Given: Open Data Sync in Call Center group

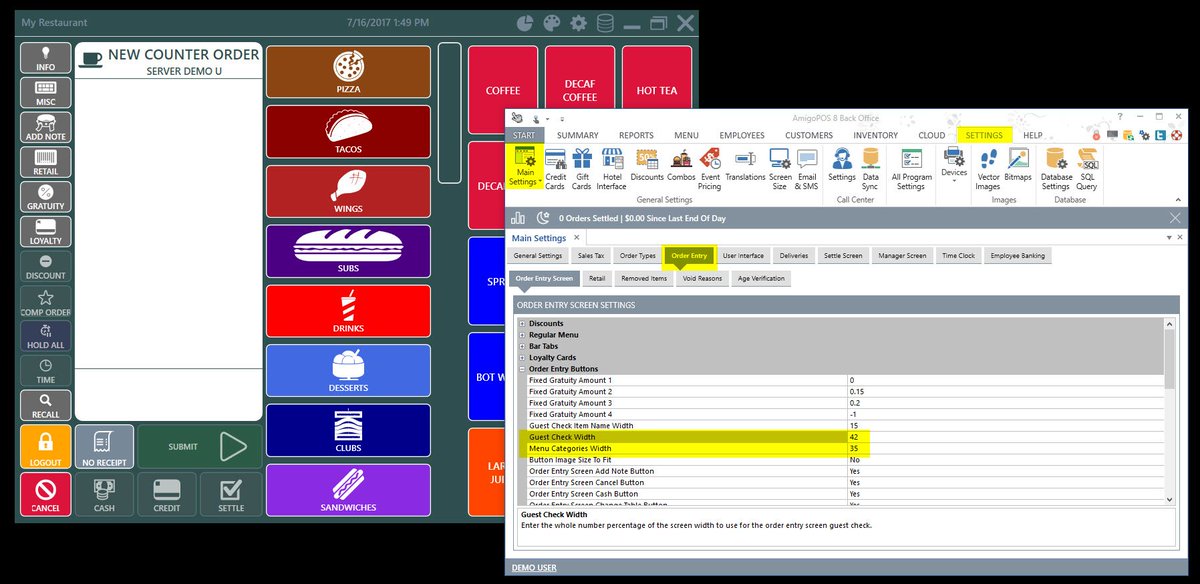Looking at the screenshot, I should (871, 168).
